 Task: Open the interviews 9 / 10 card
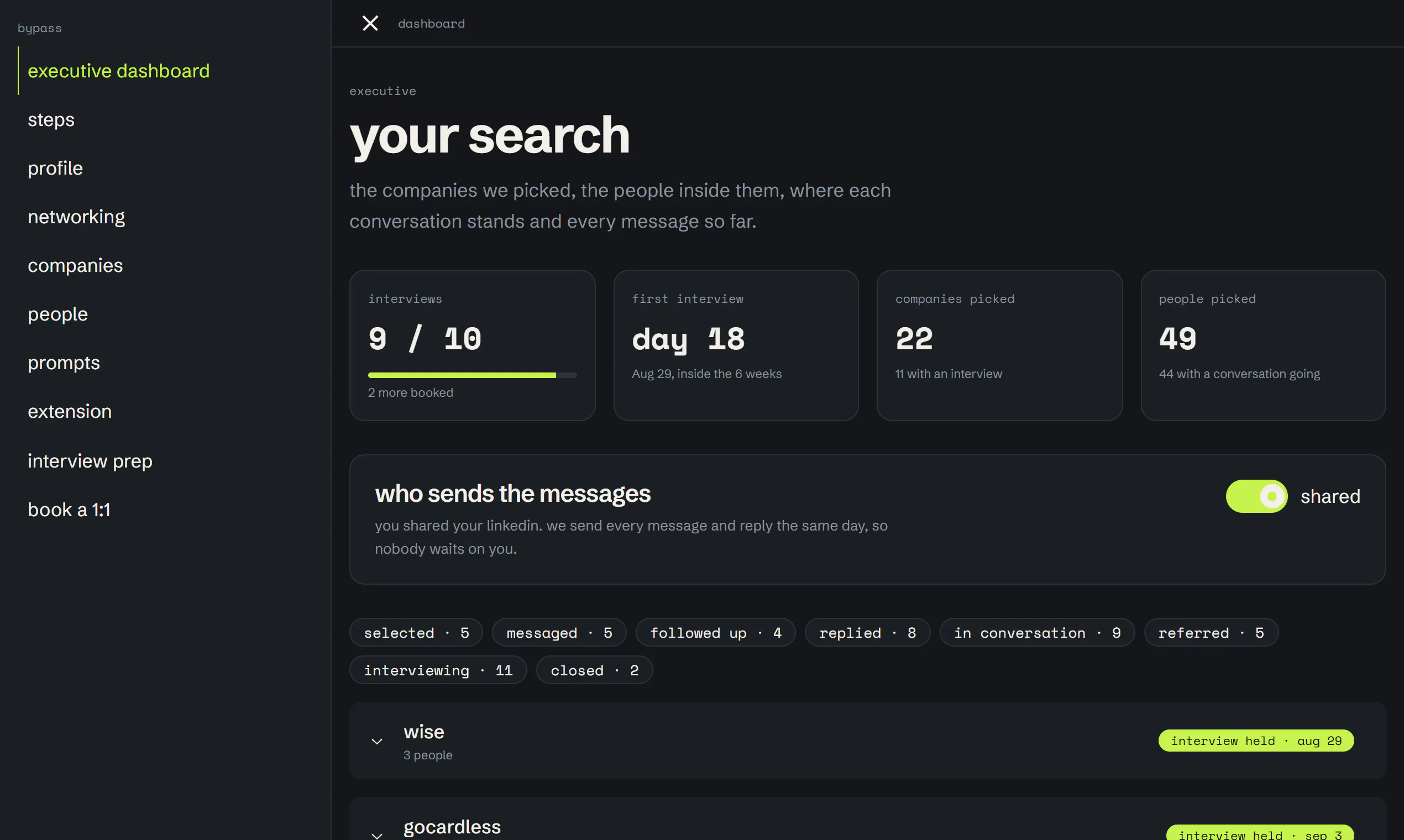(x=472, y=345)
